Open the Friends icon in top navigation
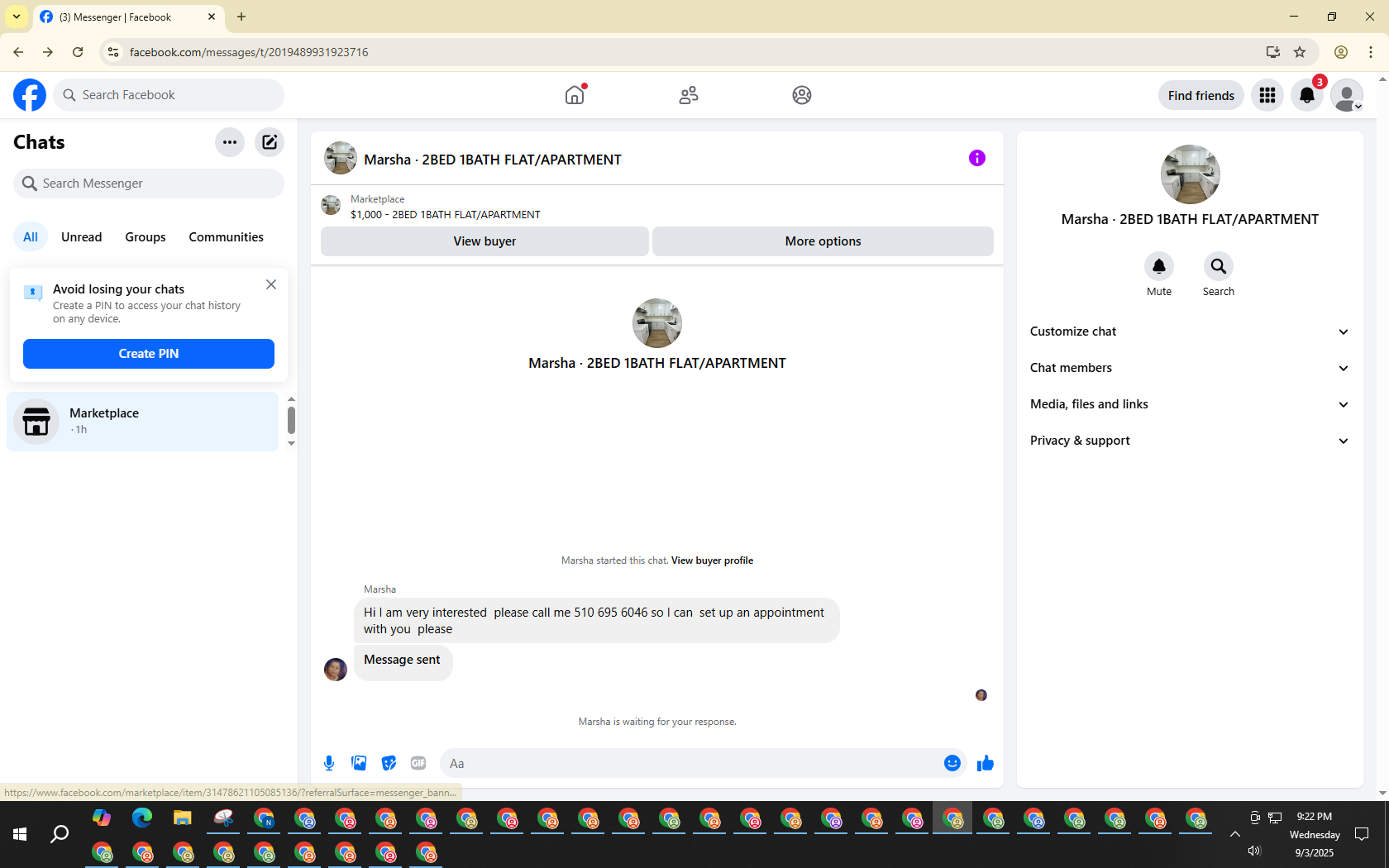 pyautogui.click(x=689, y=95)
